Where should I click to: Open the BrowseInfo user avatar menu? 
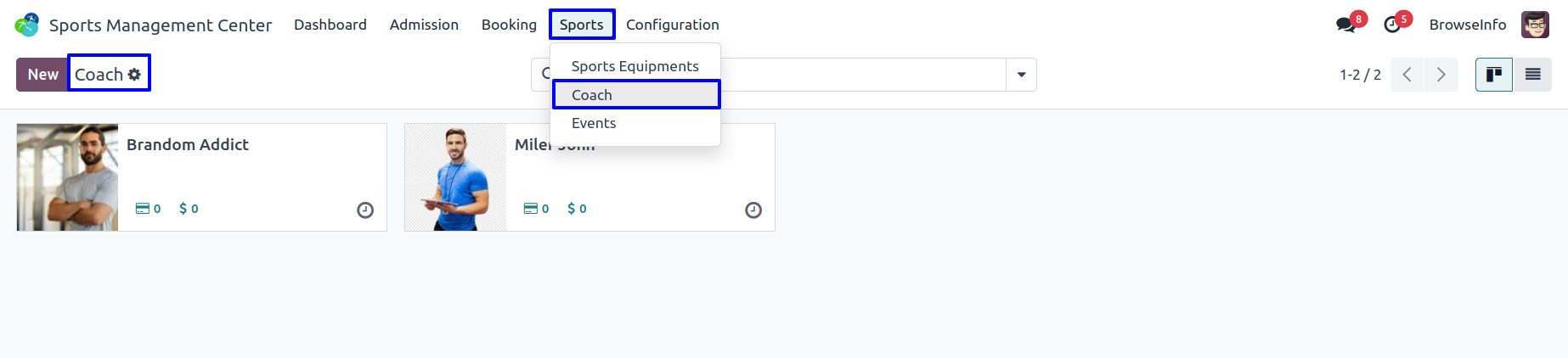pyautogui.click(x=1535, y=25)
